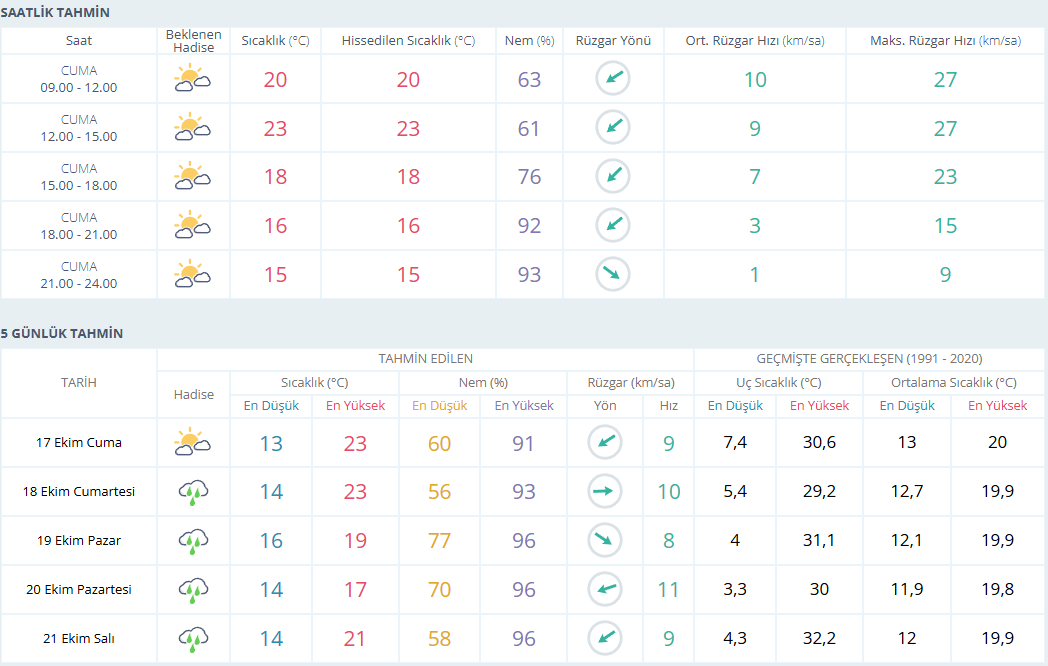The height and width of the screenshot is (666, 1048).
Task: Click the Maks. Rüzgar Hızı column header
Action: [945, 41]
